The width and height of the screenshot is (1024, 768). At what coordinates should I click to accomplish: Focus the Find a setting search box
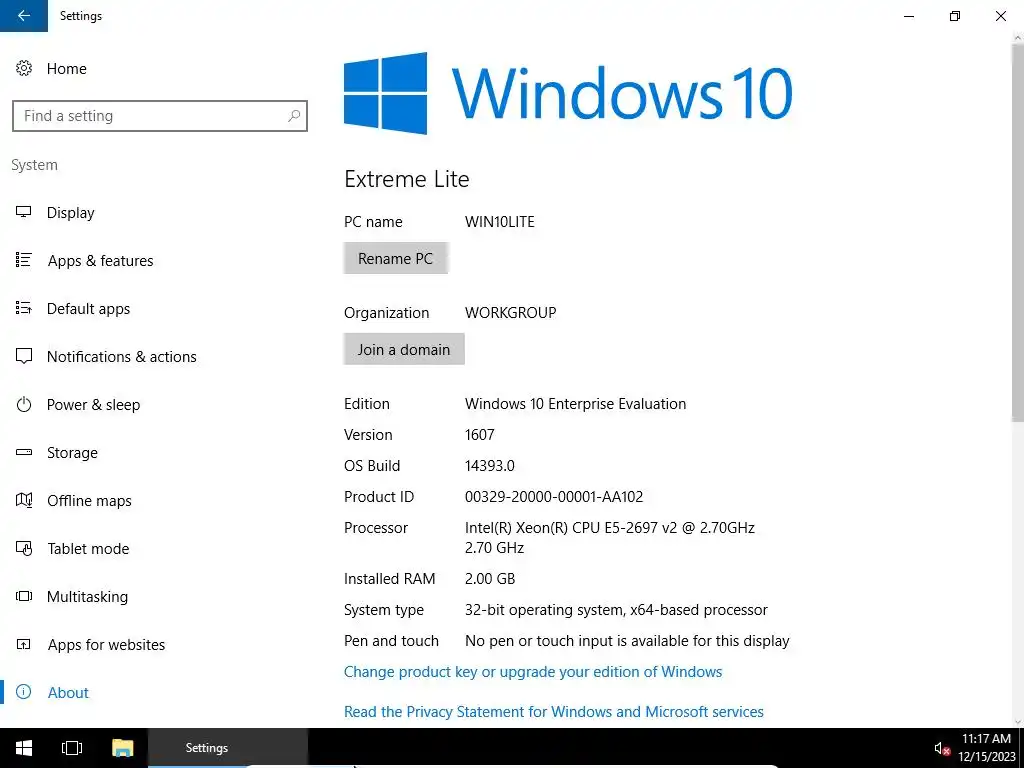tap(160, 116)
